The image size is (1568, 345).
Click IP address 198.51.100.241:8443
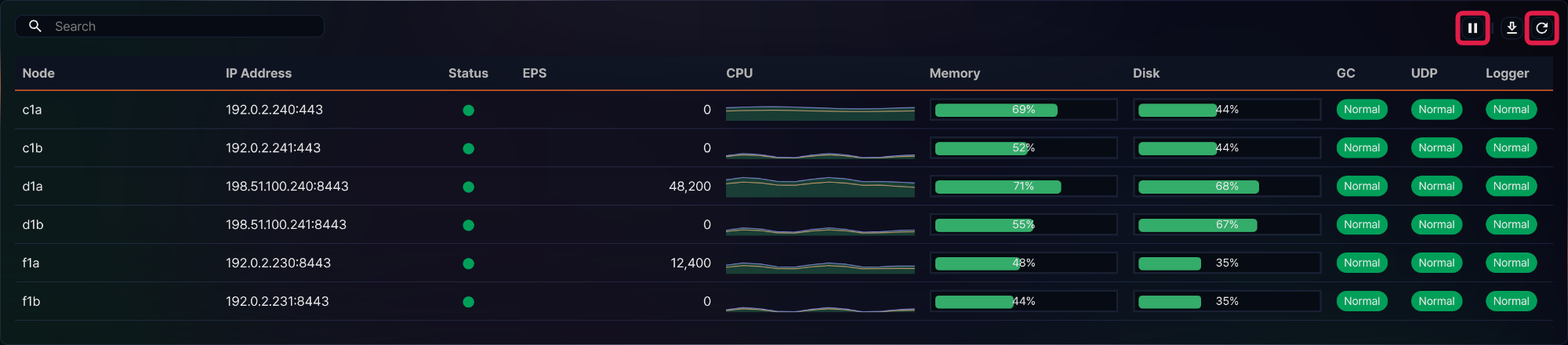(x=286, y=225)
